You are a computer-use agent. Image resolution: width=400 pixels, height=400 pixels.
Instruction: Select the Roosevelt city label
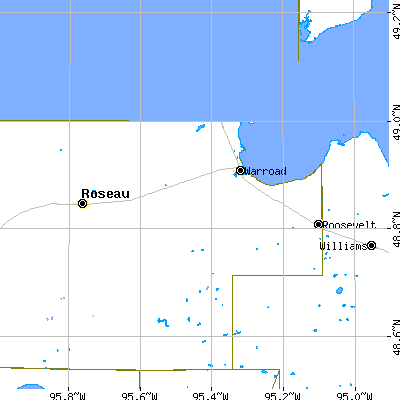tap(349, 225)
